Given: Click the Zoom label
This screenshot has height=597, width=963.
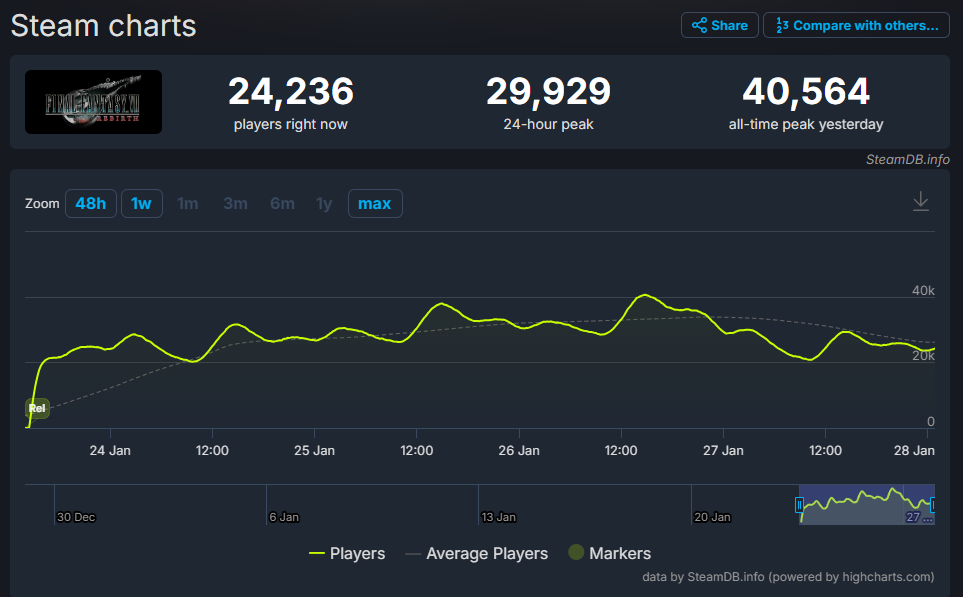Looking at the screenshot, I should point(42,203).
